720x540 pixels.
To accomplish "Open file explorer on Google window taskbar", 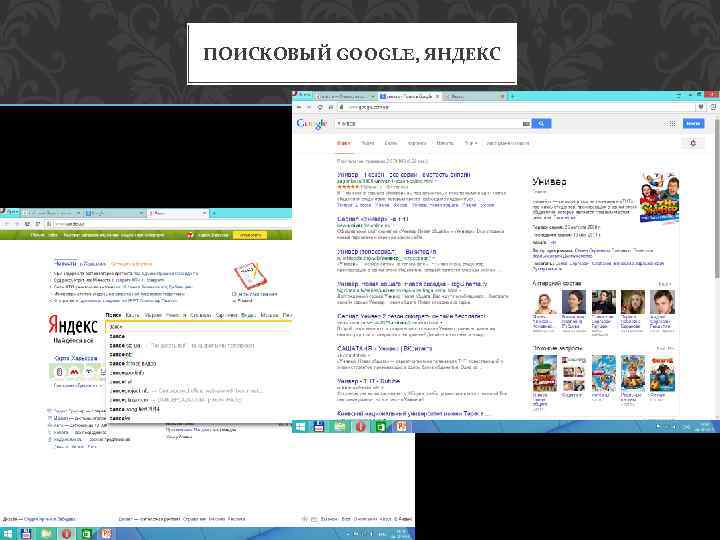I will (x=340, y=427).
